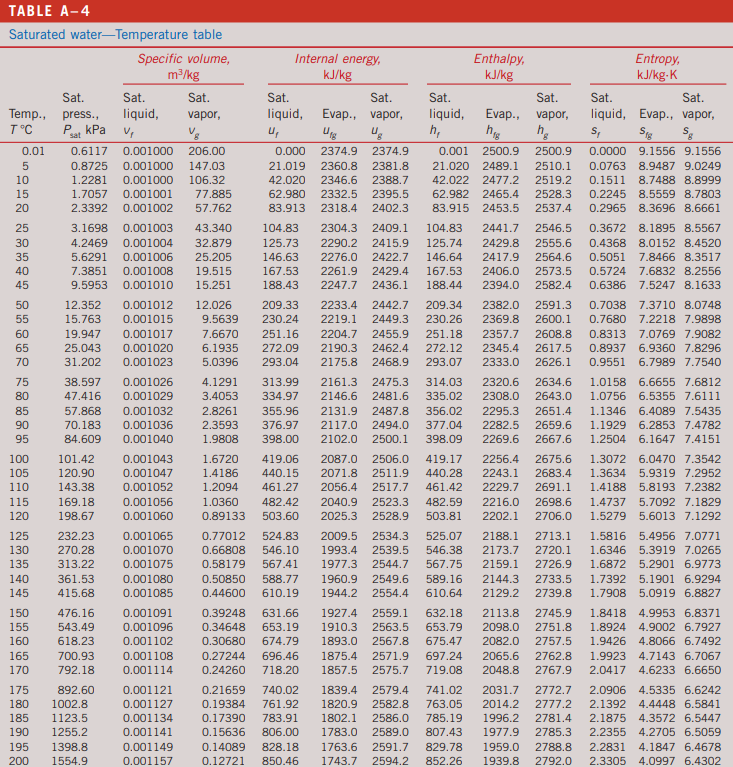Click saturation pressure 31.202
The image size is (733, 767).
(x=83, y=362)
